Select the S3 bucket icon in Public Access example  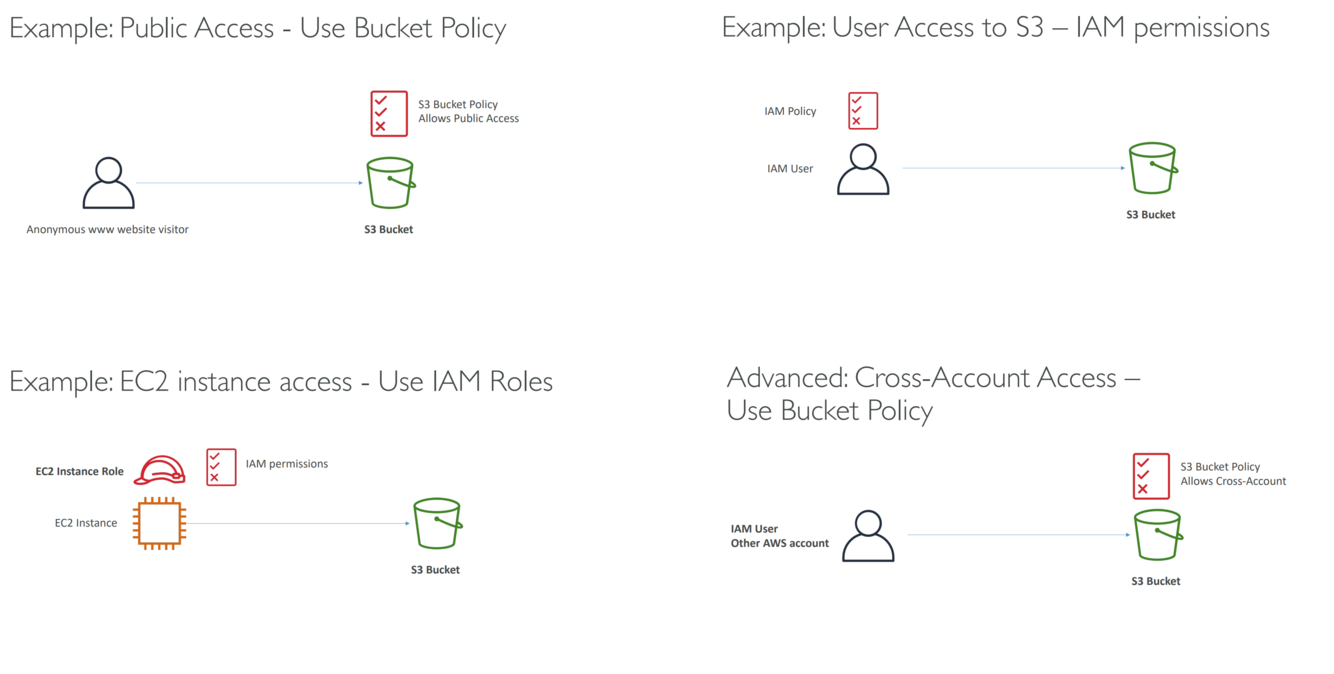tap(391, 183)
